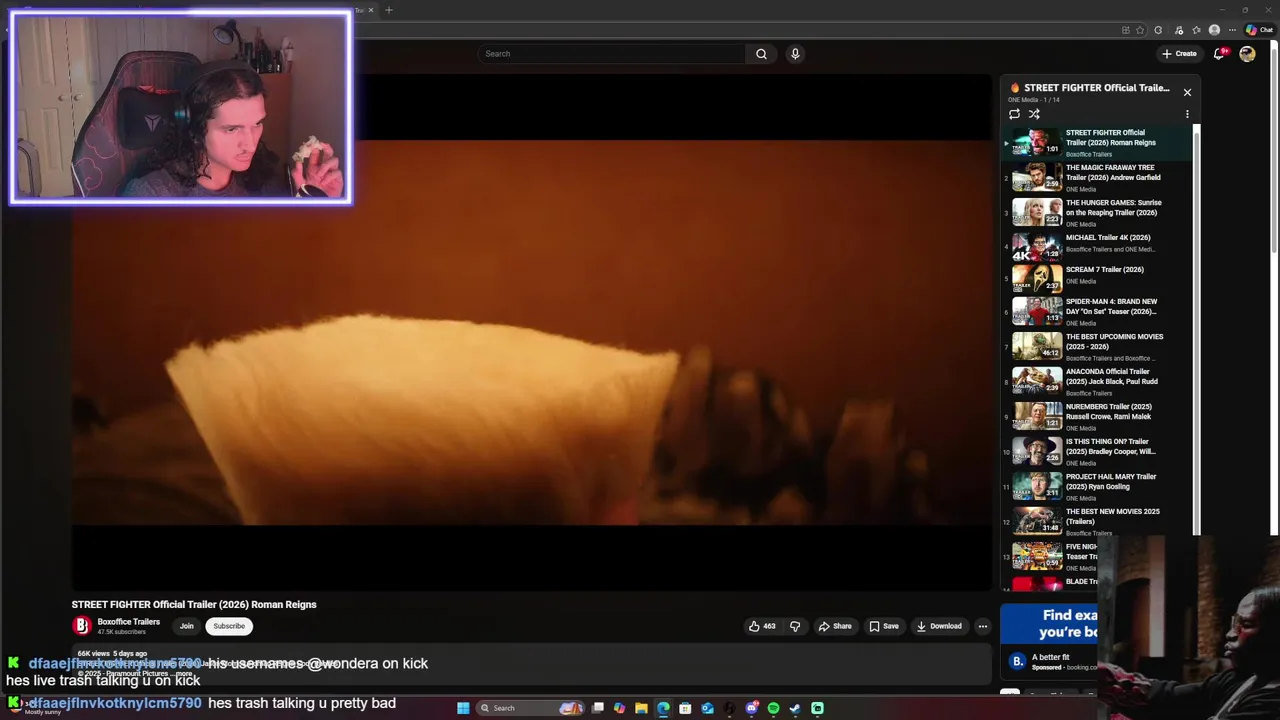Click the Create button
This screenshot has height=720, width=1280.
[1179, 54]
